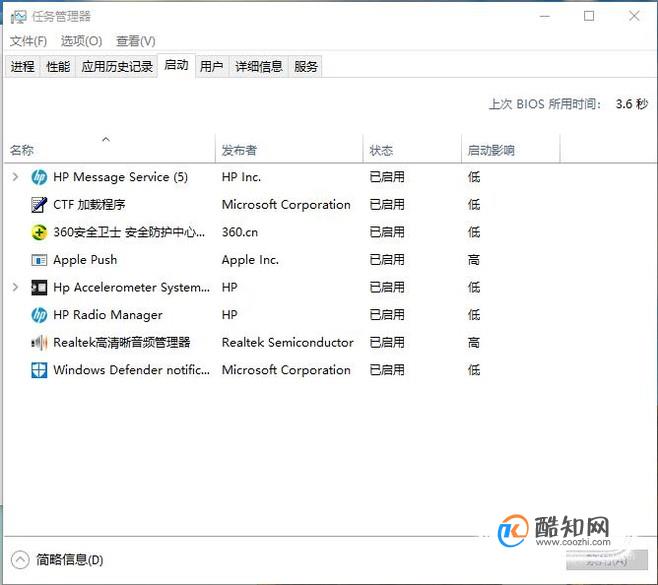658x585 pixels.
Task: Select the CTF 加载程序 entry
Action: [x=89, y=205]
